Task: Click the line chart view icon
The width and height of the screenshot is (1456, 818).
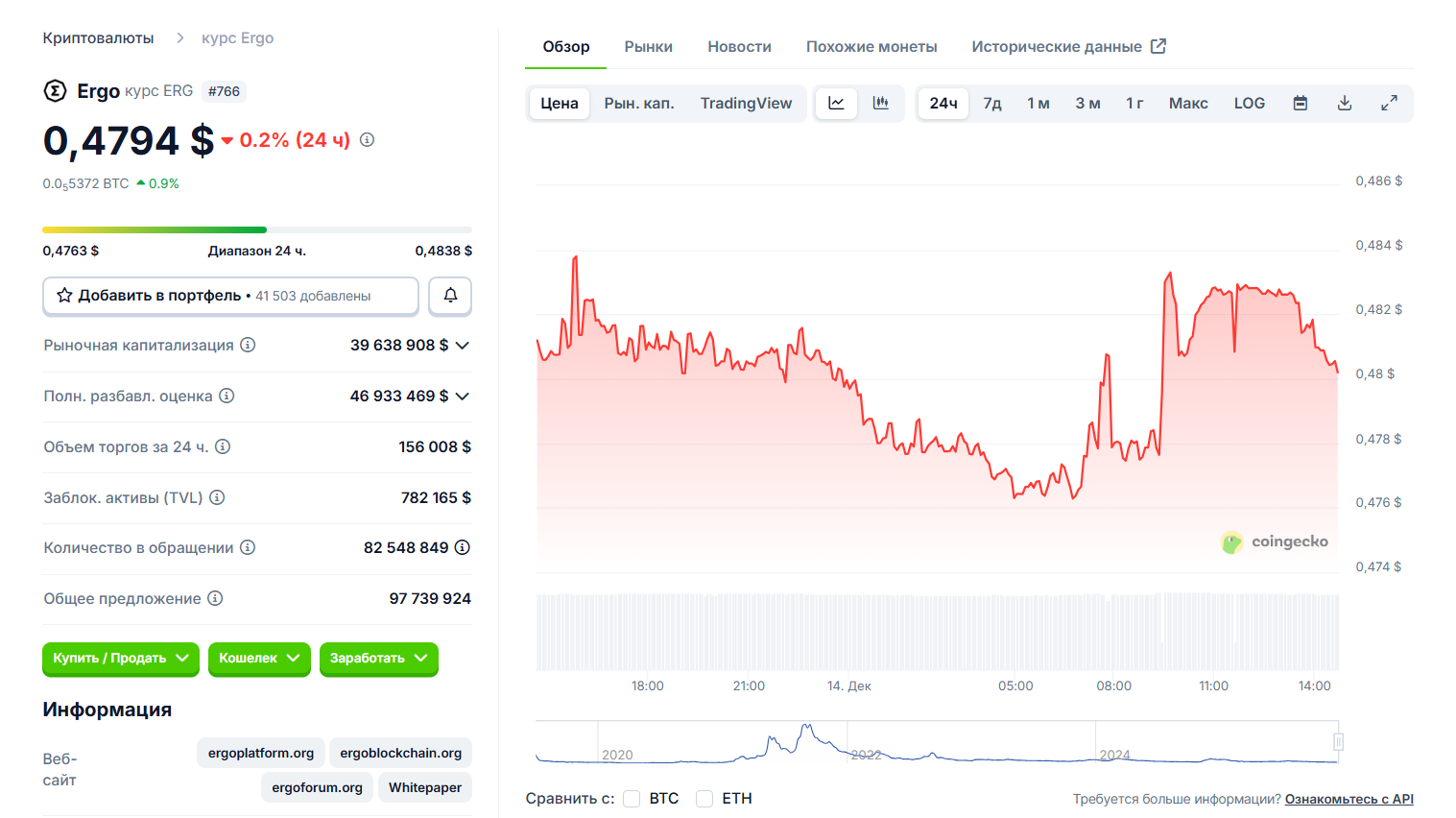Action: (836, 104)
